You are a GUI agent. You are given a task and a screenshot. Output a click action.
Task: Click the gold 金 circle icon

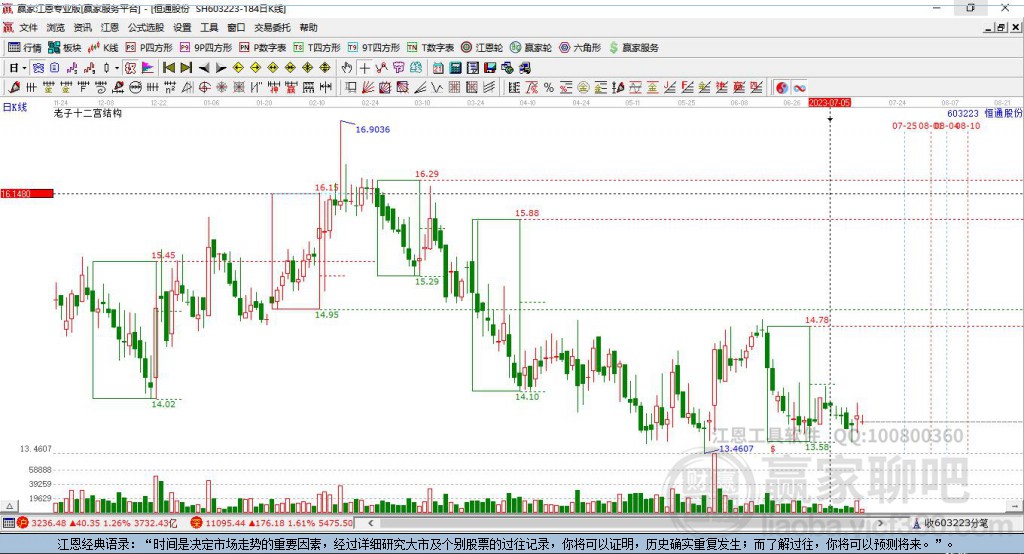583,88
